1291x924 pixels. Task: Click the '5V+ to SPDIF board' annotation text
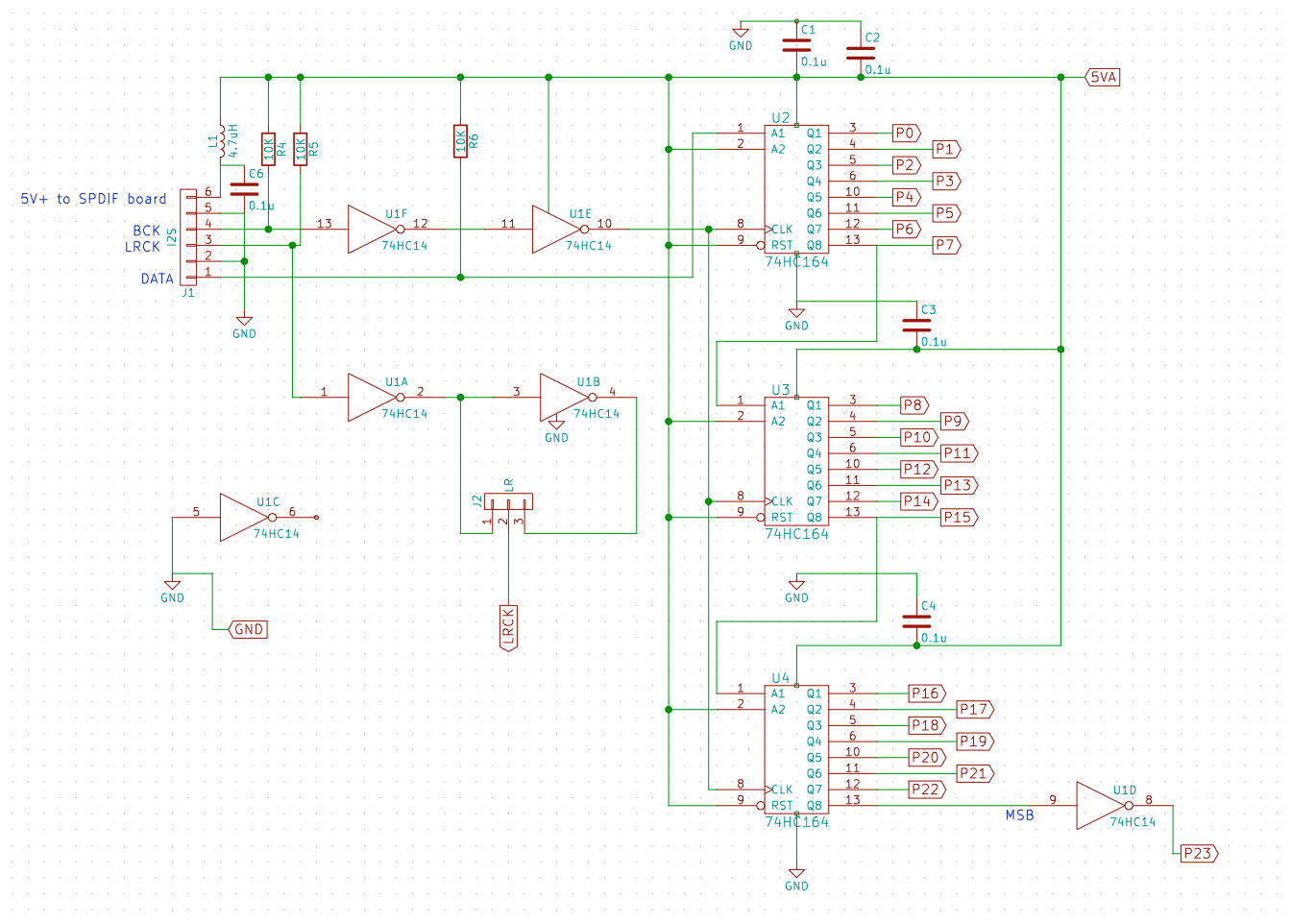coord(92,199)
